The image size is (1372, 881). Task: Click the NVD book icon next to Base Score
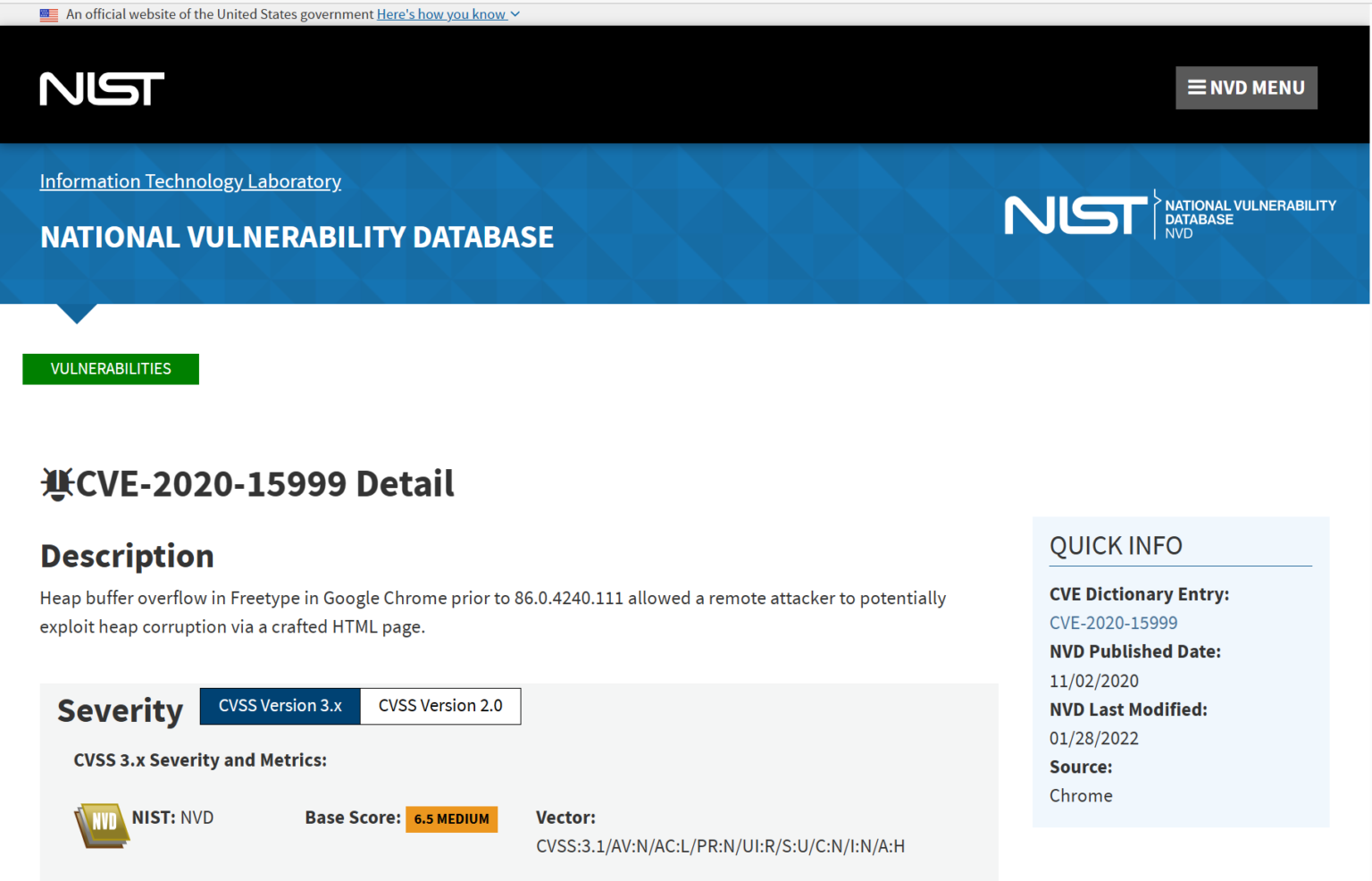point(101,822)
